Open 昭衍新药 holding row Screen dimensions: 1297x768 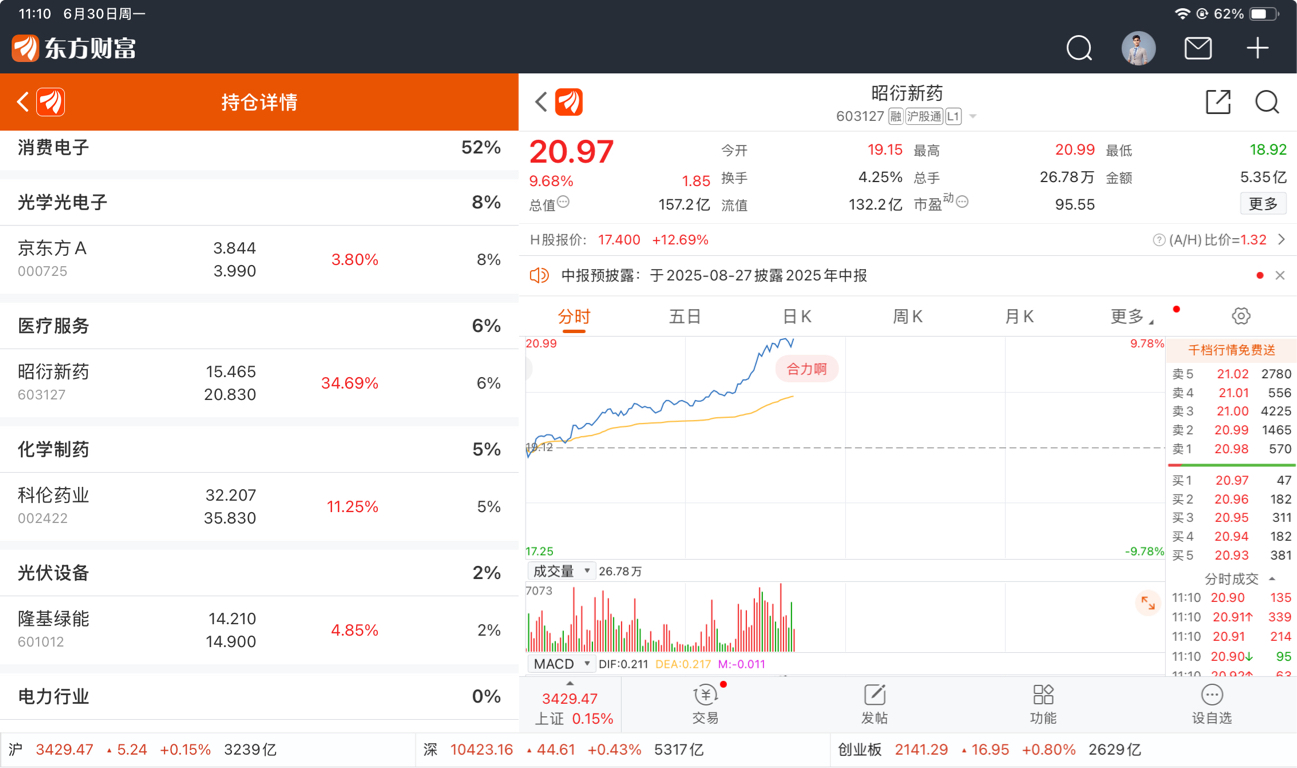(x=259, y=383)
